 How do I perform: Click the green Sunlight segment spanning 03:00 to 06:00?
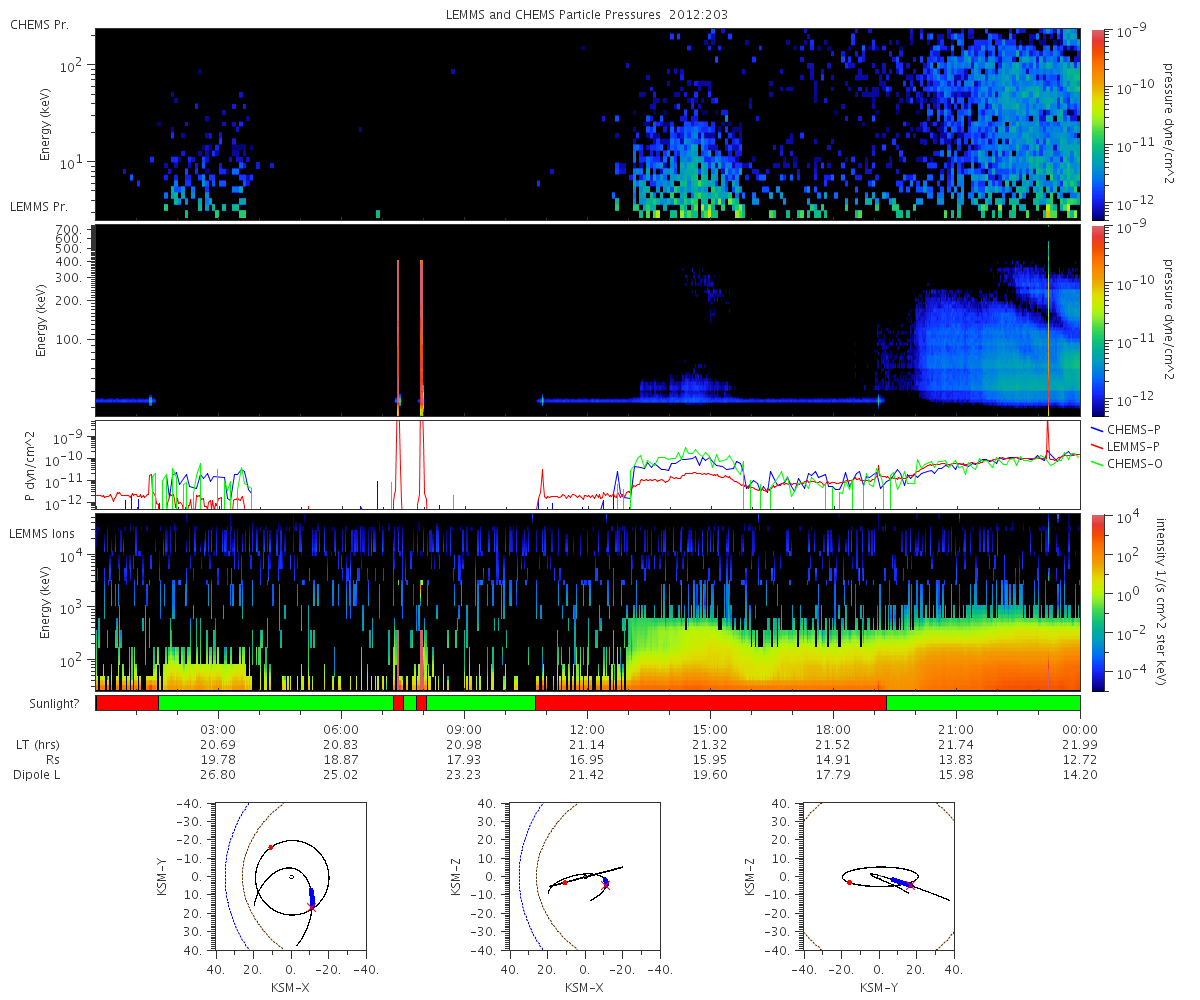pyautogui.click(x=275, y=703)
